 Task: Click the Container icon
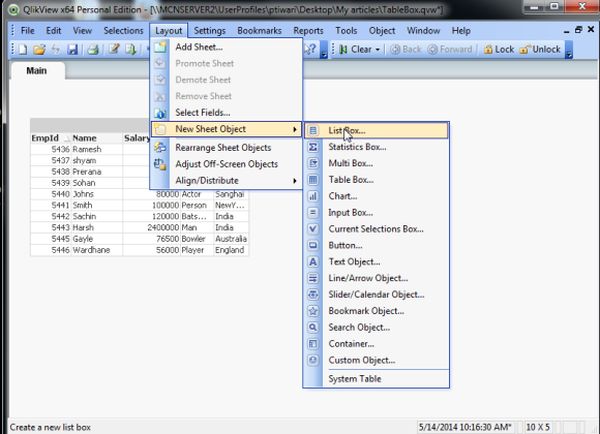(313, 344)
